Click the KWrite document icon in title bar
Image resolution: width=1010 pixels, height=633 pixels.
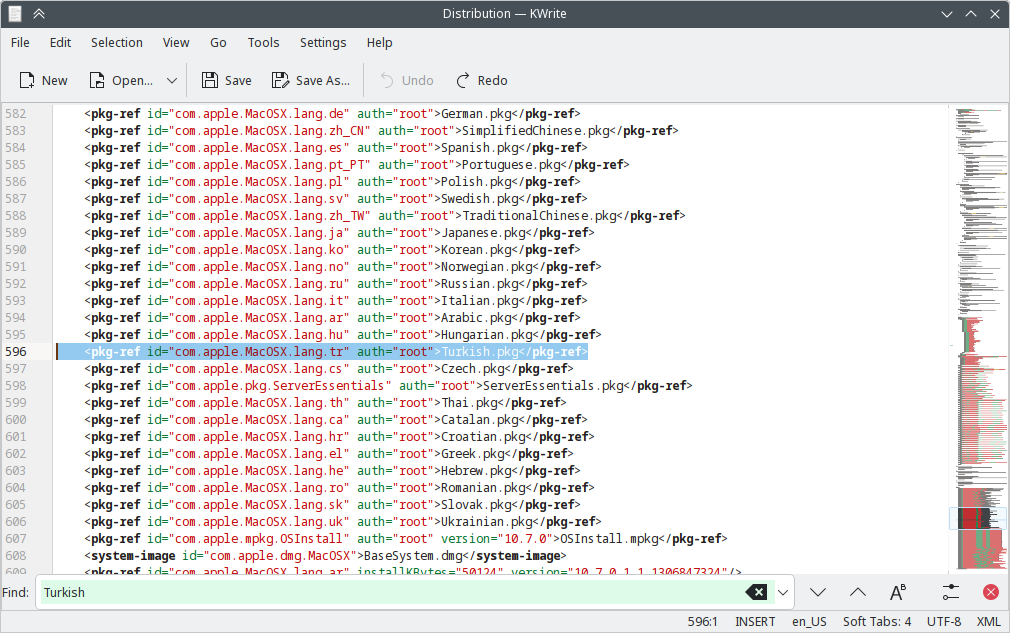point(15,14)
